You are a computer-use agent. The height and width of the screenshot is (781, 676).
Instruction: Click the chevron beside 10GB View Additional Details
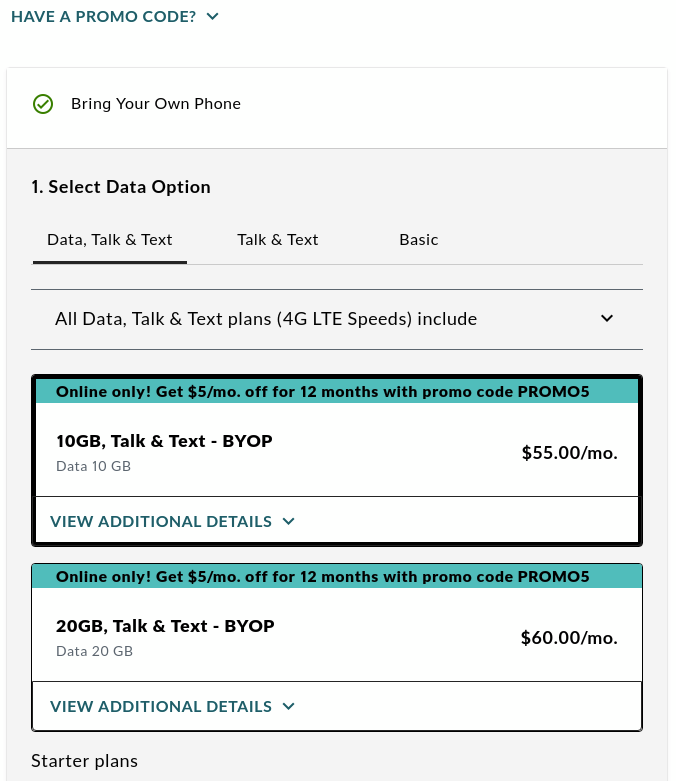click(289, 521)
